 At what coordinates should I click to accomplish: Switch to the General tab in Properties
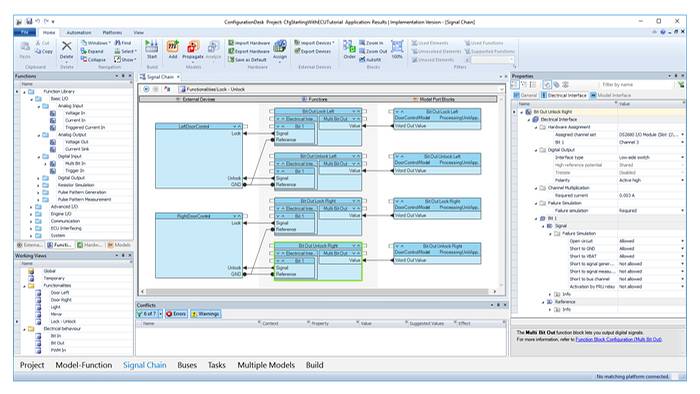[x=525, y=95]
